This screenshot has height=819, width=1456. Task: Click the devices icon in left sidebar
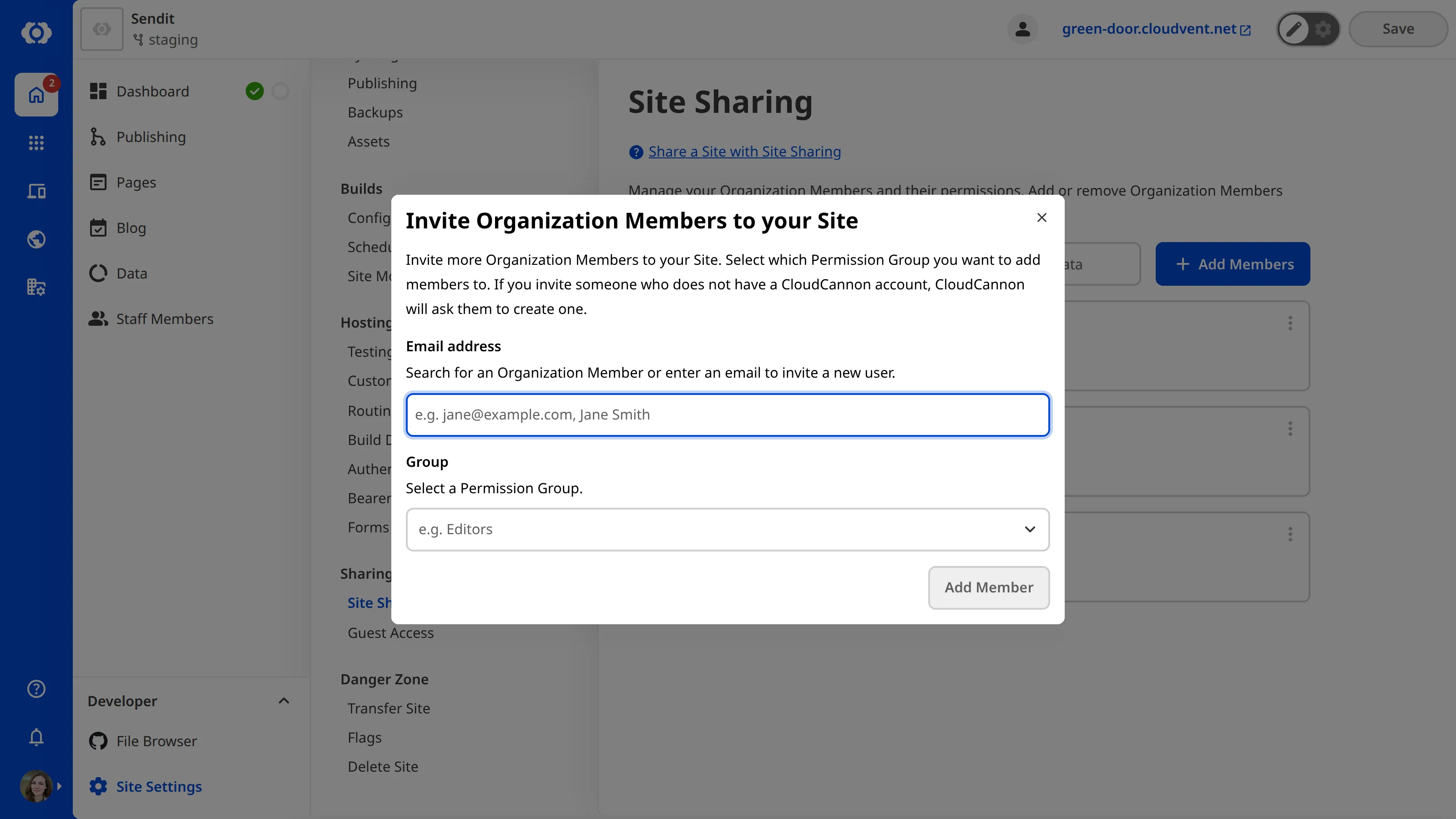36,191
